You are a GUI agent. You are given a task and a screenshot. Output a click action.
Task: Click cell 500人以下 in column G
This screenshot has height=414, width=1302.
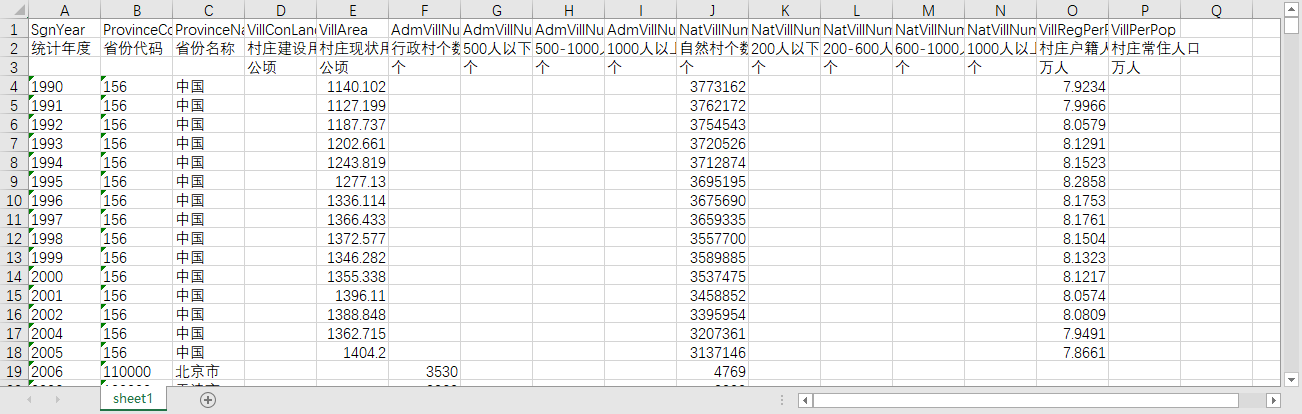(x=496, y=48)
